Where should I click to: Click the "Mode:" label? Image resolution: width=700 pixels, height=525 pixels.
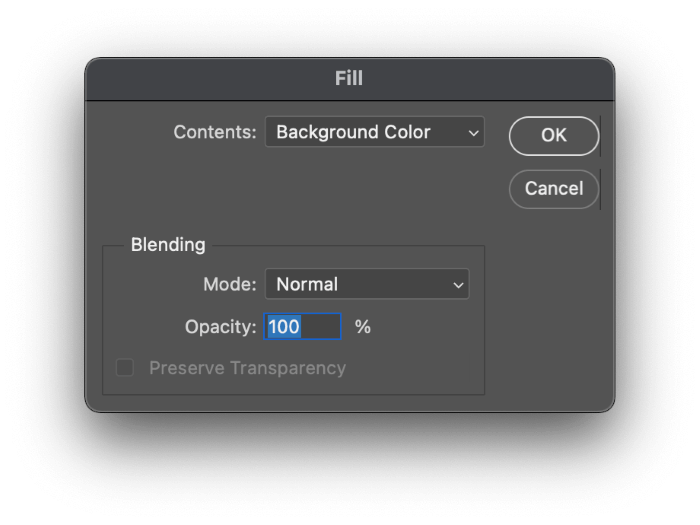point(229,284)
